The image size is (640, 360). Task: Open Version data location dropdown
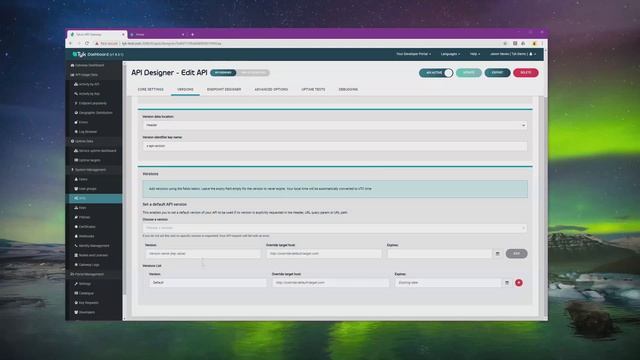pyautogui.click(x=335, y=125)
